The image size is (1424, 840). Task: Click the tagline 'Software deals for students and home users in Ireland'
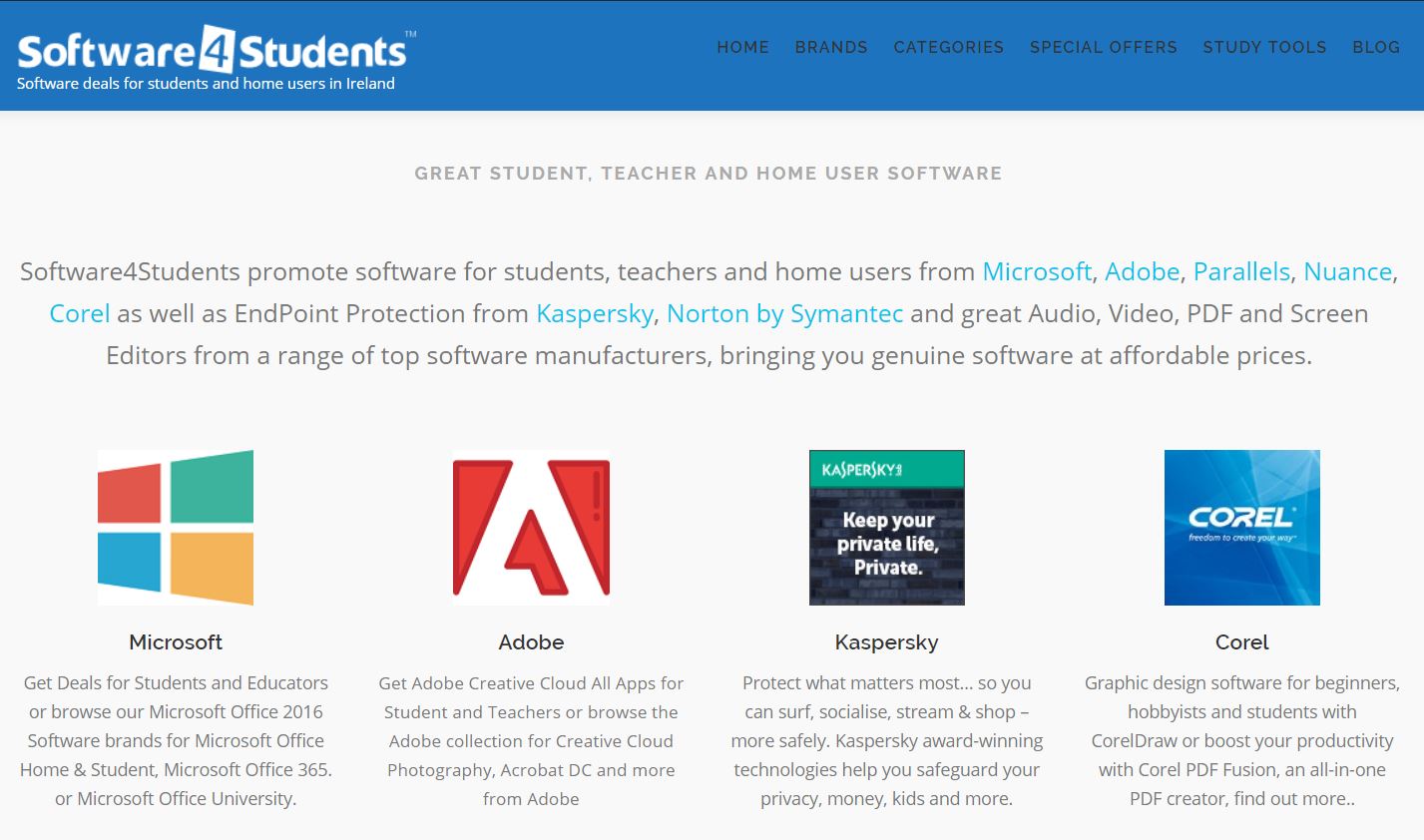(x=206, y=84)
